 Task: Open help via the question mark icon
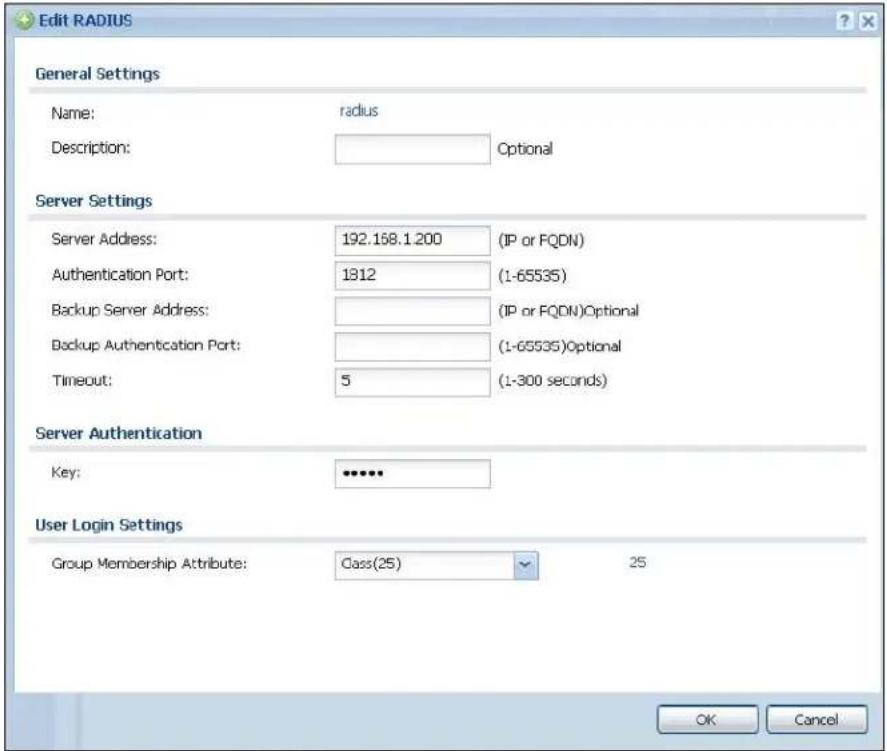click(x=845, y=21)
